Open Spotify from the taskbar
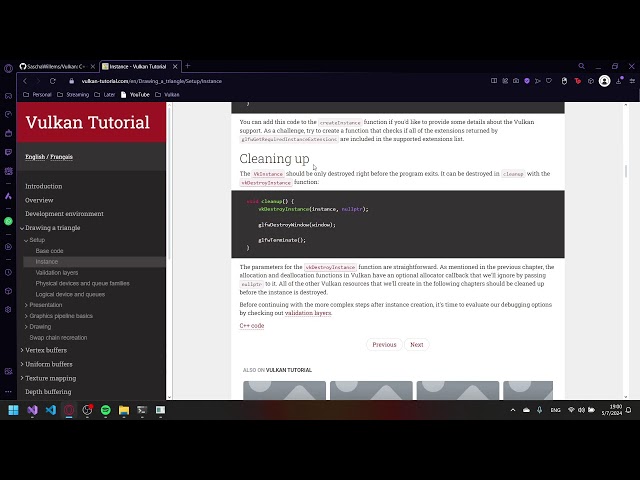This screenshot has width=640, height=480. tap(106, 410)
